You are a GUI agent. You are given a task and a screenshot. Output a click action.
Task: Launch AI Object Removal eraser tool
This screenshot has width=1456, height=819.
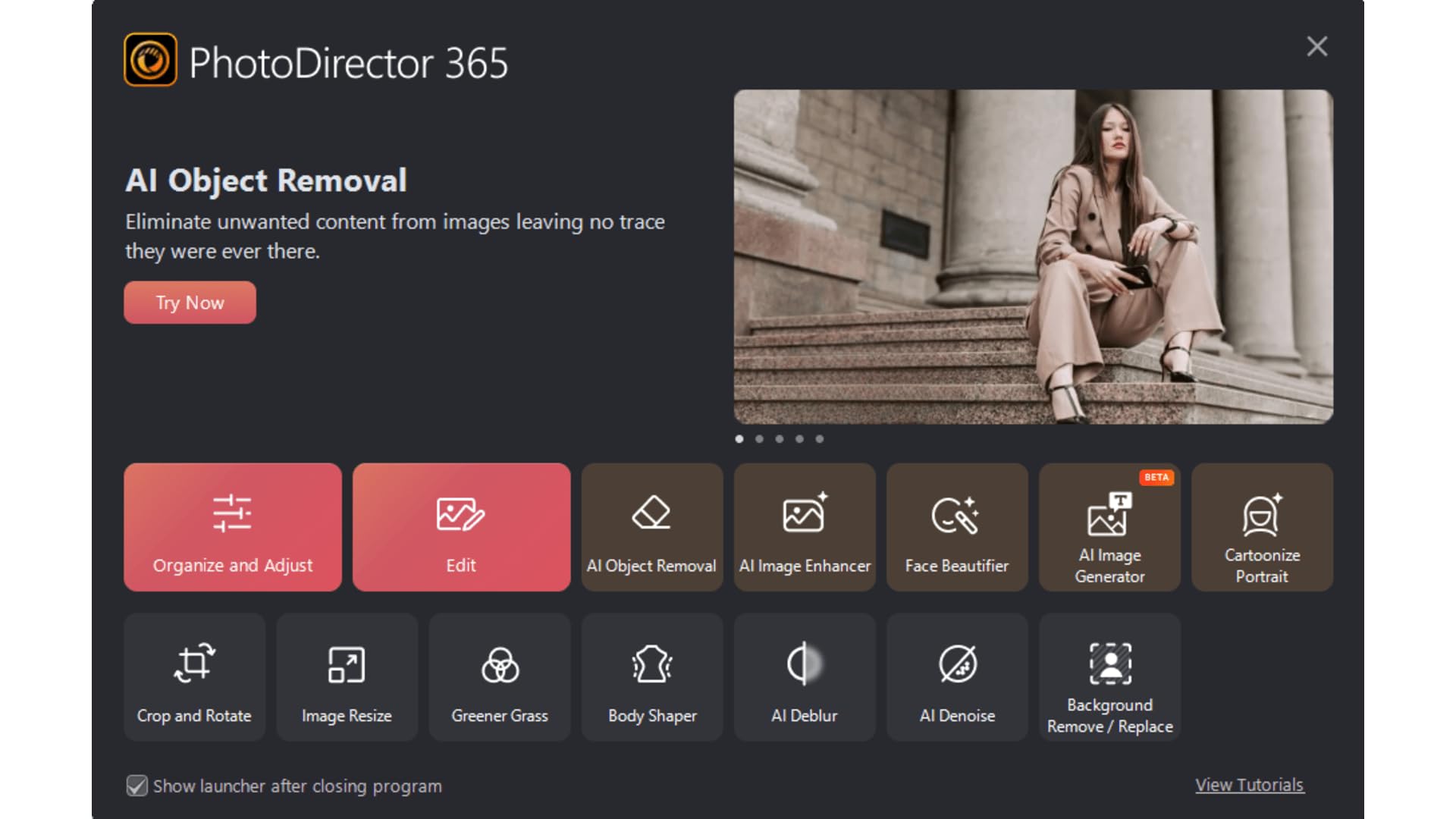tap(651, 527)
